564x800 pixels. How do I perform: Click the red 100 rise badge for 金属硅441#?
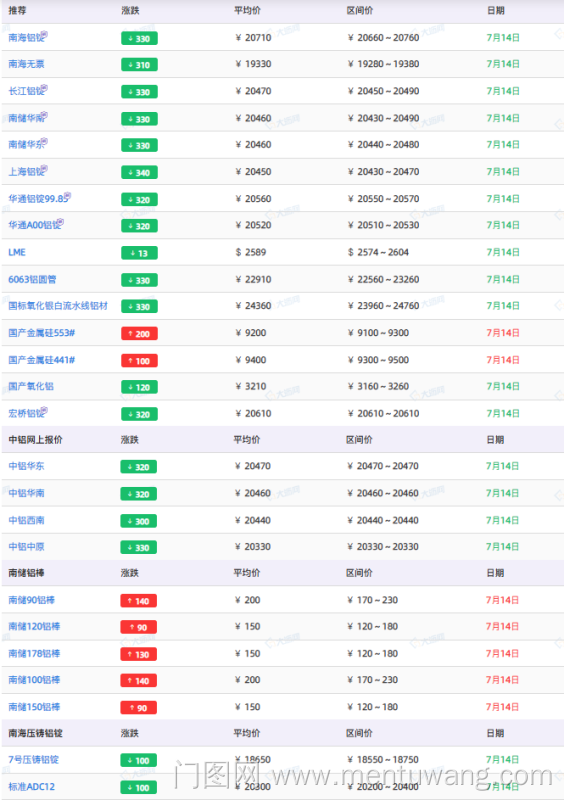click(x=139, y=361)
